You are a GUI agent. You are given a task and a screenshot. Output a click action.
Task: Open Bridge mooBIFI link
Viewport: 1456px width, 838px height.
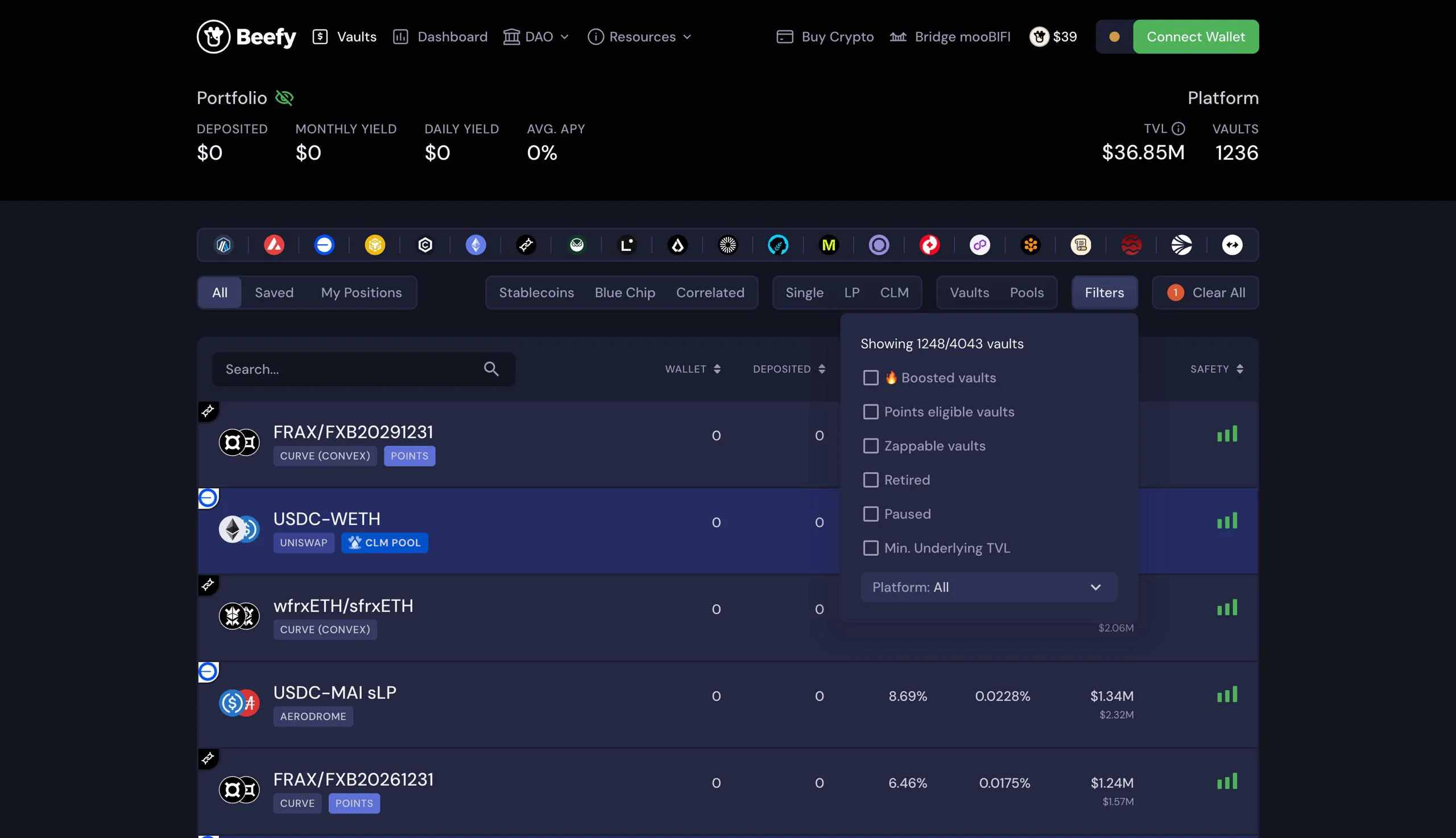[950, 37]
